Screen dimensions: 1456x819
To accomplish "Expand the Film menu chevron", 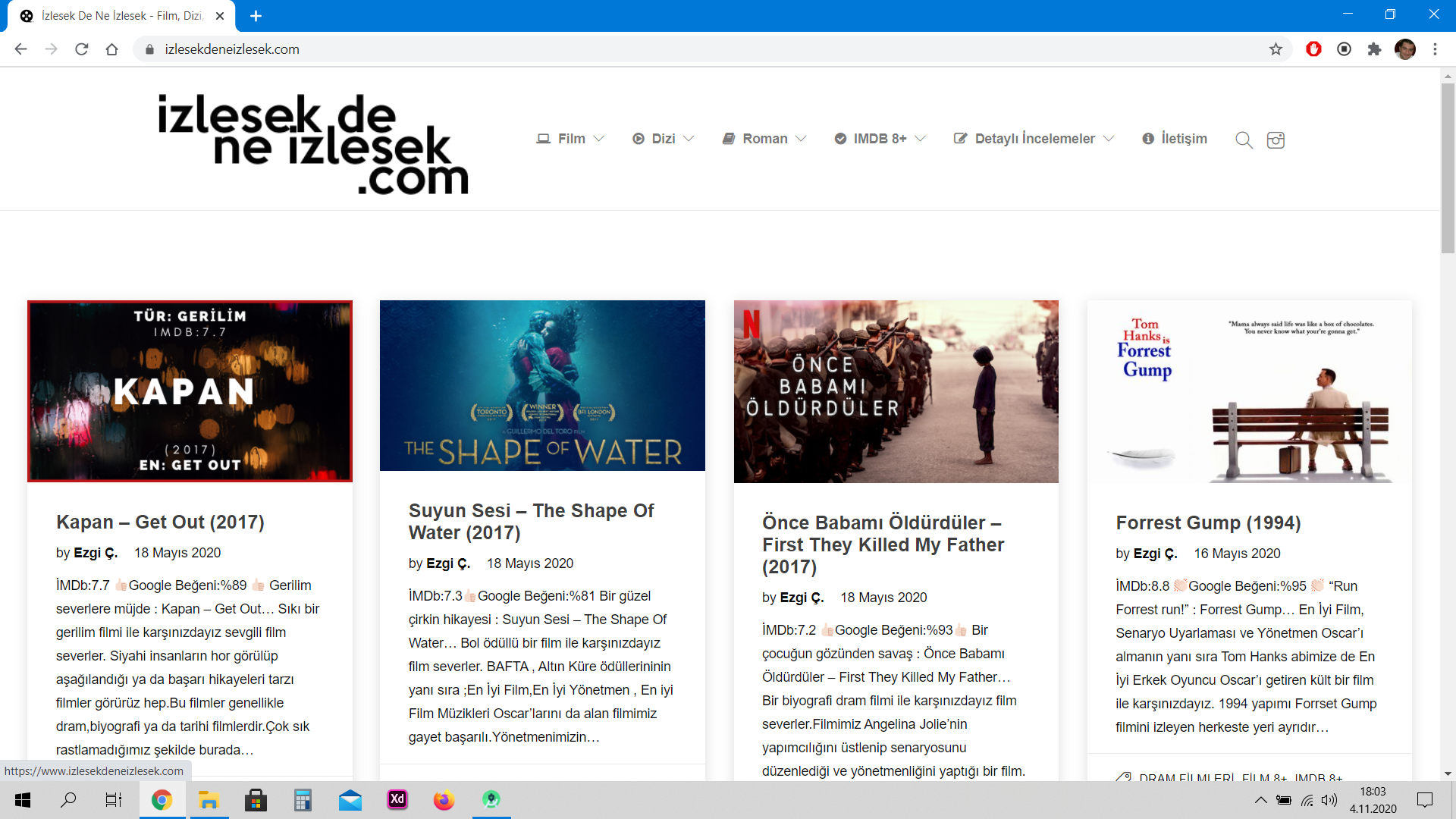I will [599, 139].
